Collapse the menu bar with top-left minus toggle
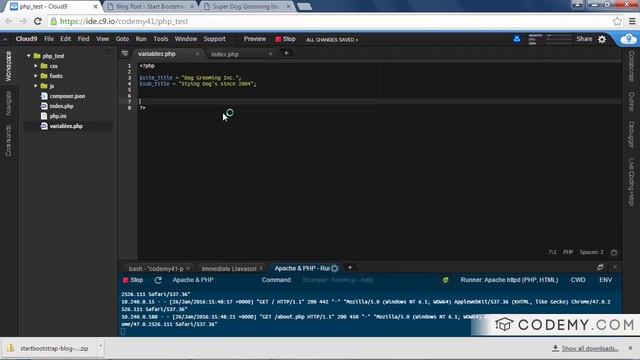 (x=5, y=40)
